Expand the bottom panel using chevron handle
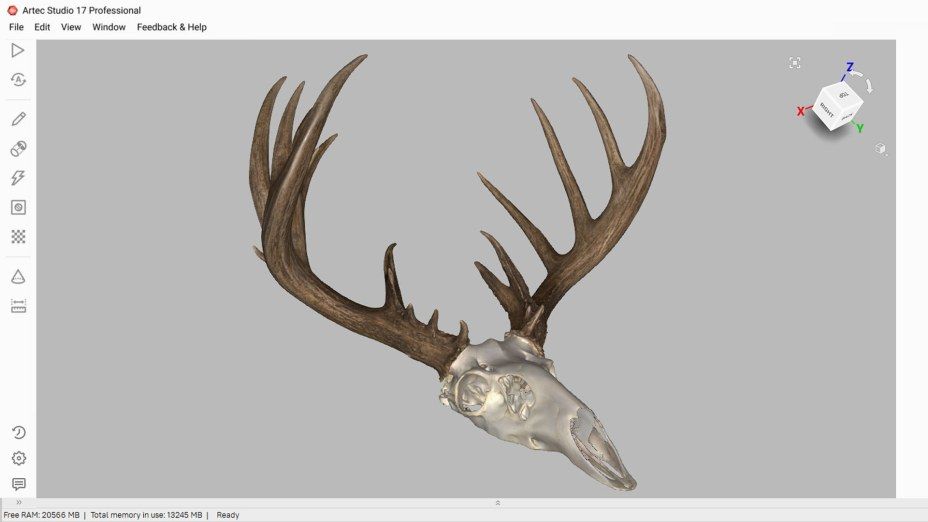Viewport: 928px width, 522px height. (497, 502)
